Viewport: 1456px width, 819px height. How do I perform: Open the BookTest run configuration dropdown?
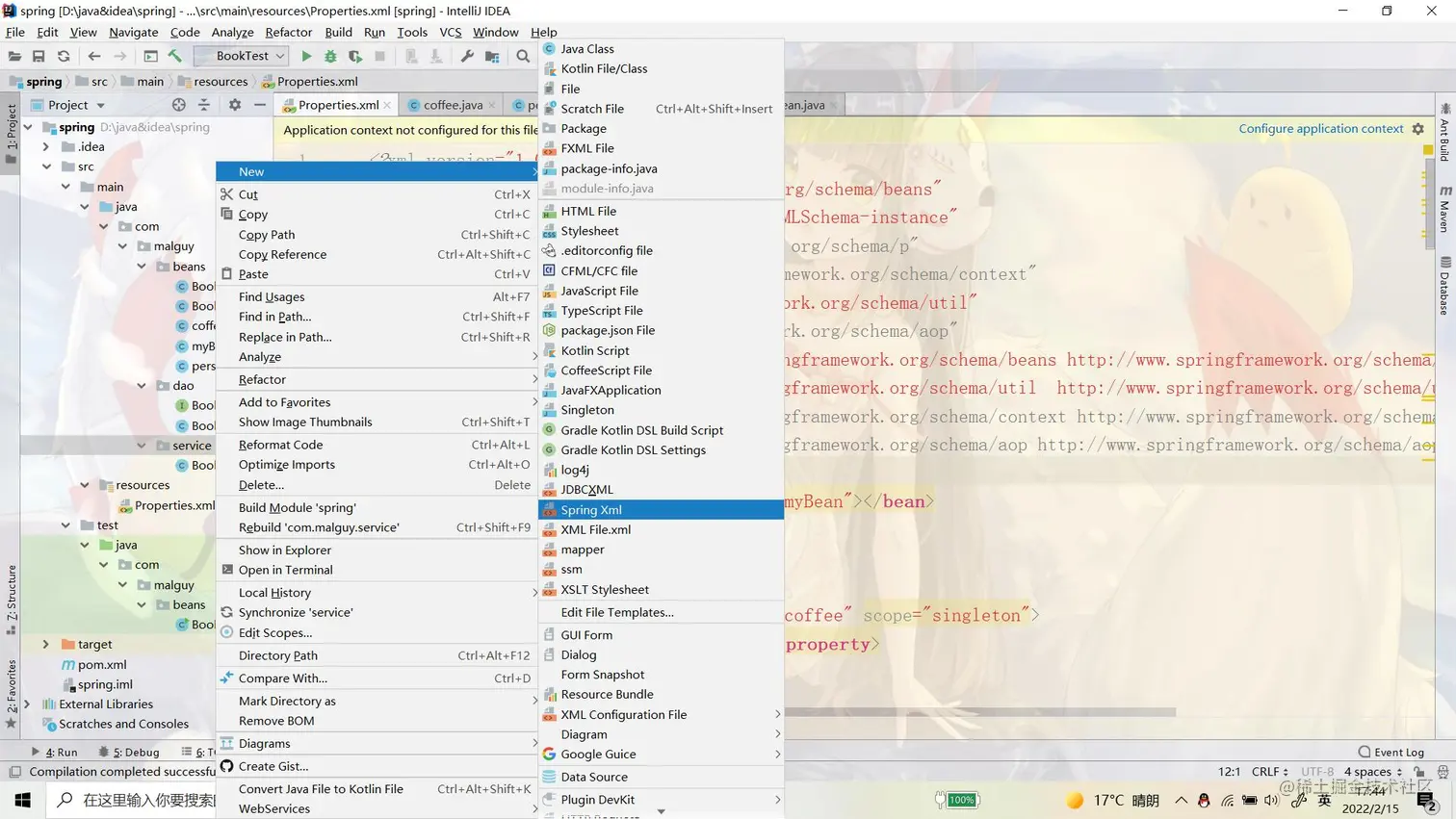241,56
